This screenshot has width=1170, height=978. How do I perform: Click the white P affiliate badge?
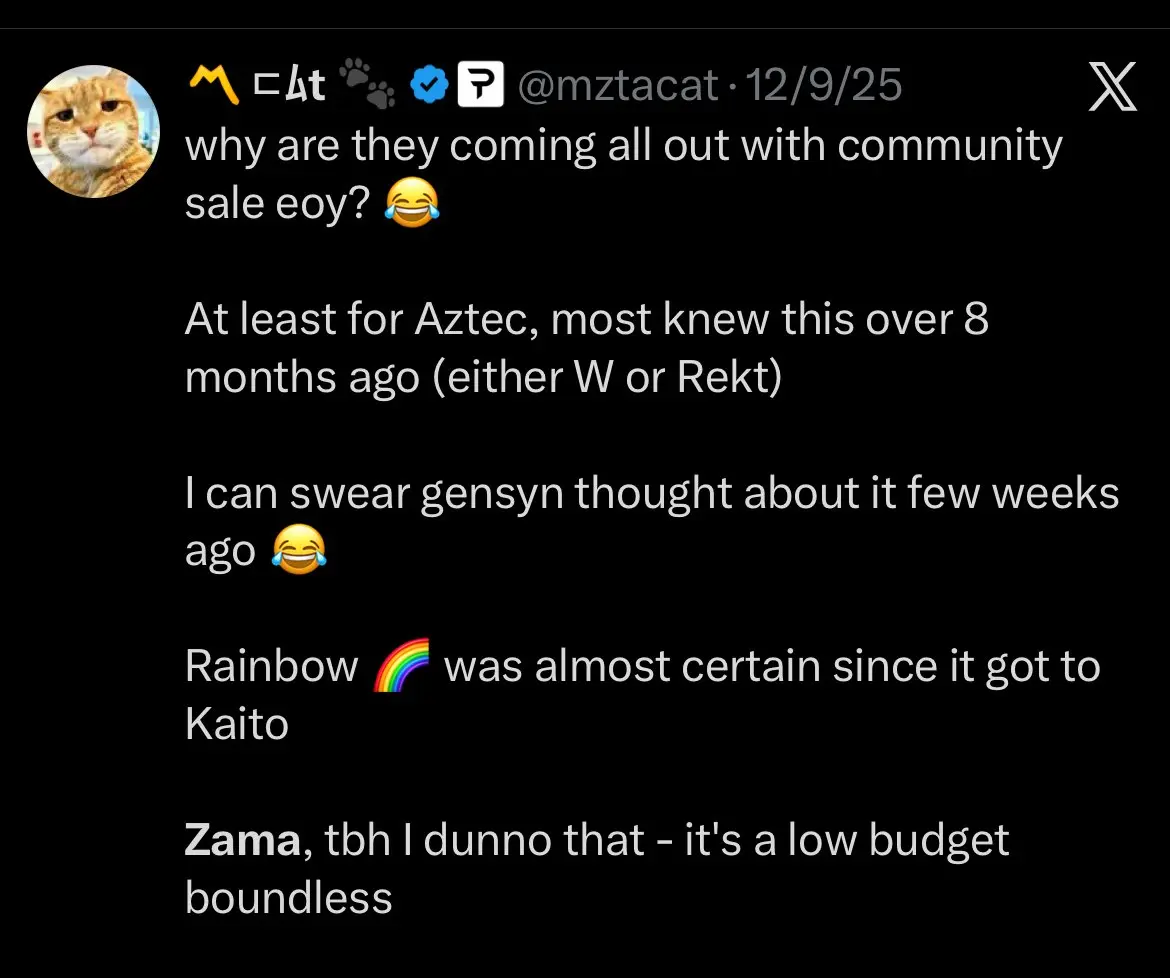(480, 84)
